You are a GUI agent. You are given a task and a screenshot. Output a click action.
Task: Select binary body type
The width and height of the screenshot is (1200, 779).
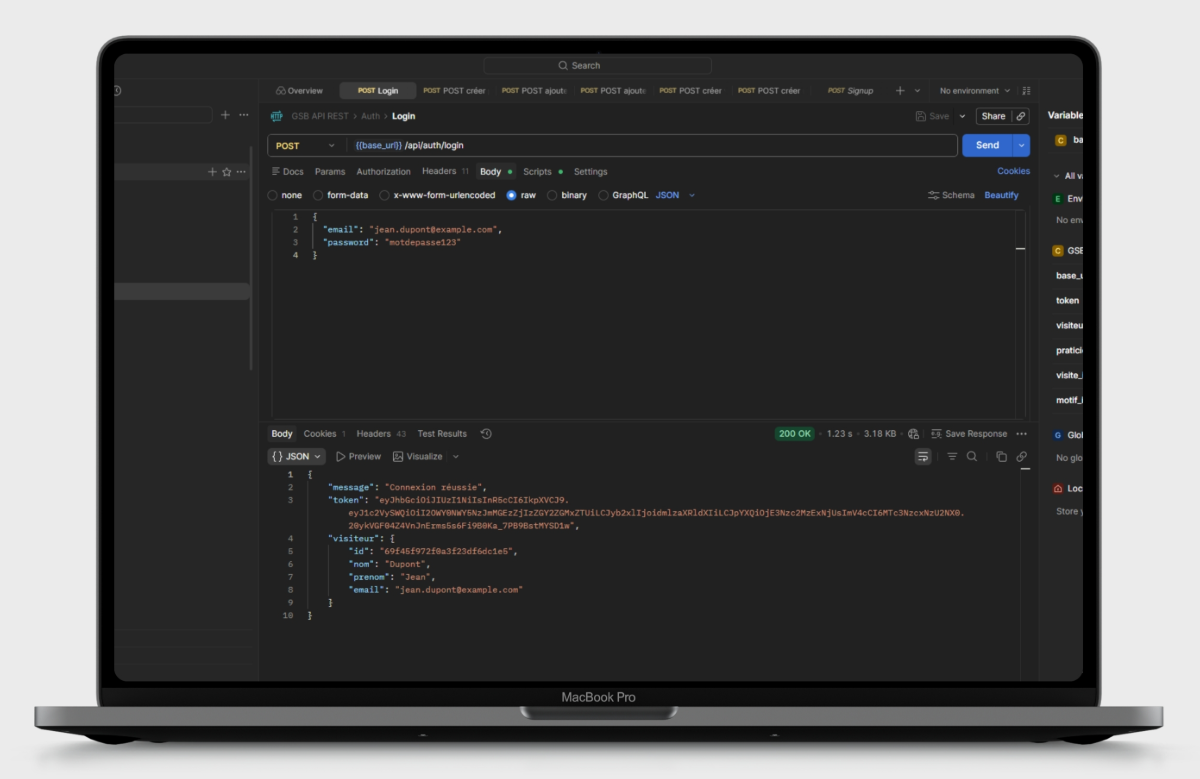click(567, 195)
